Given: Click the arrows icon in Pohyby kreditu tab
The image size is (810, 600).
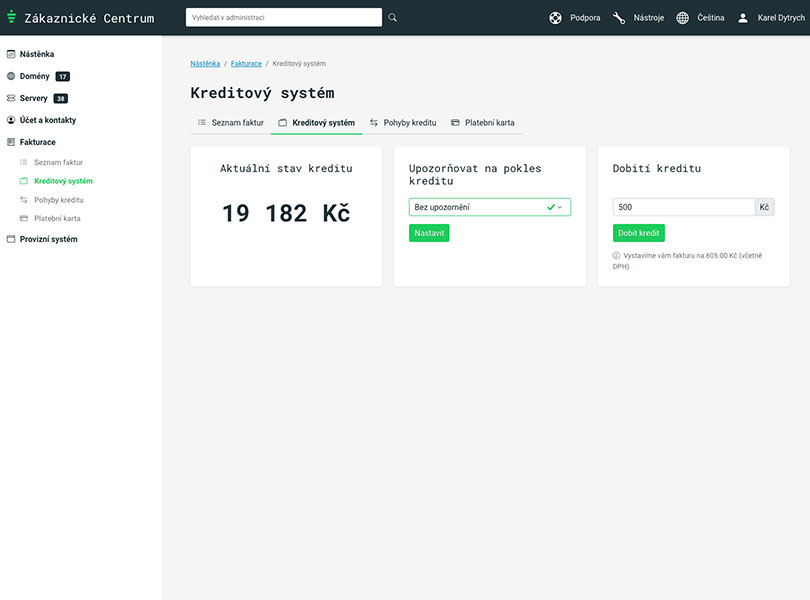Looking at the screenshot, I should 373,122.
